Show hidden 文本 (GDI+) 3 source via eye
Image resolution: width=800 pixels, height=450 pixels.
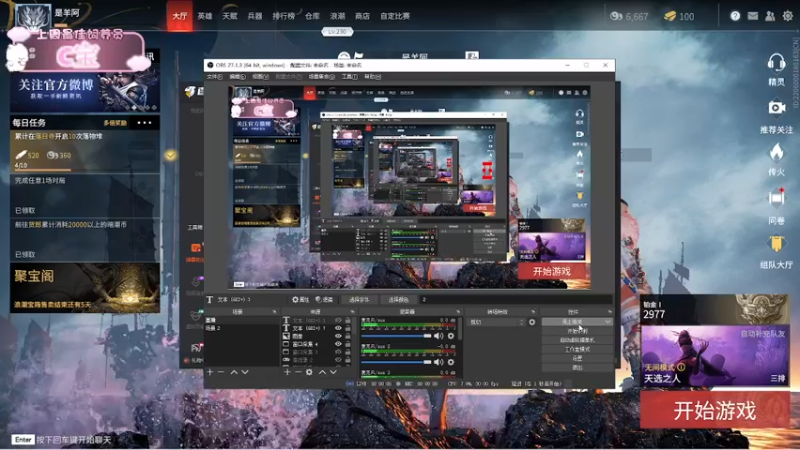pos(338,320)
